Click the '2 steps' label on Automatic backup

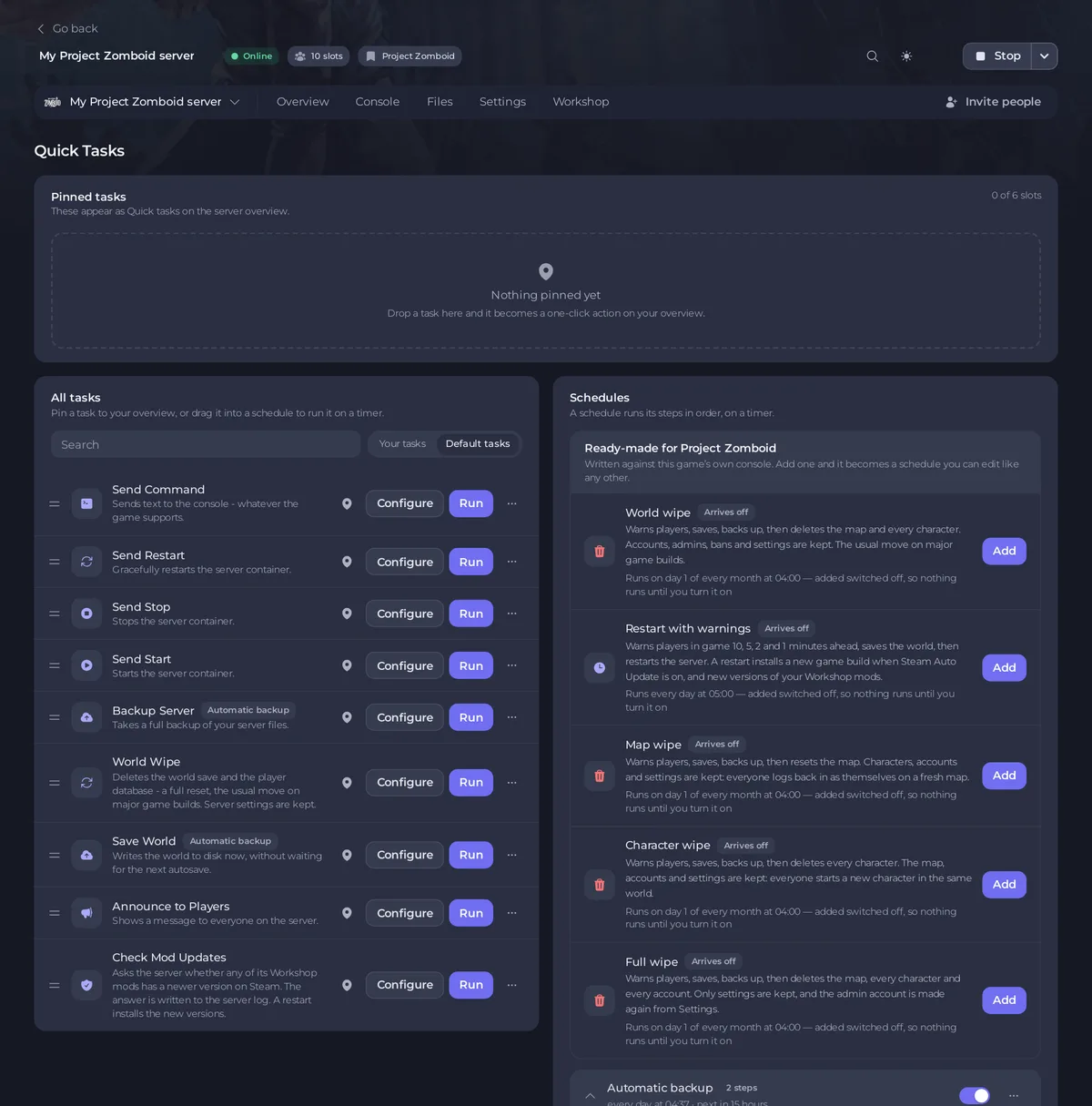(742, 1088)
